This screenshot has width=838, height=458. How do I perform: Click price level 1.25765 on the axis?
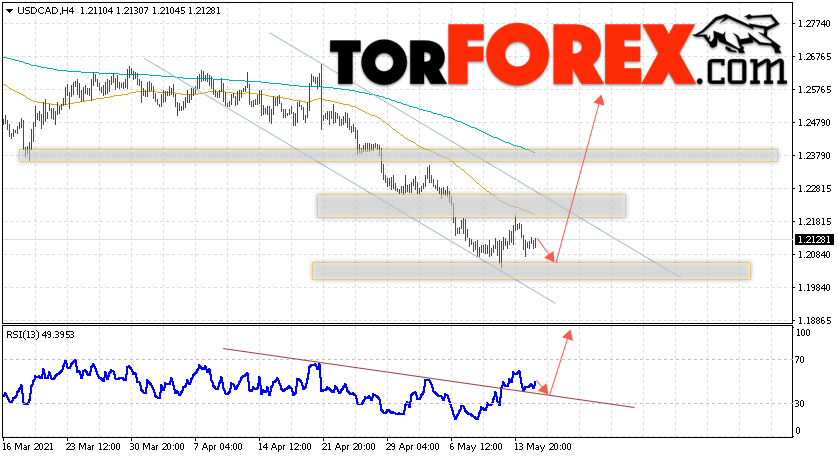814,90
